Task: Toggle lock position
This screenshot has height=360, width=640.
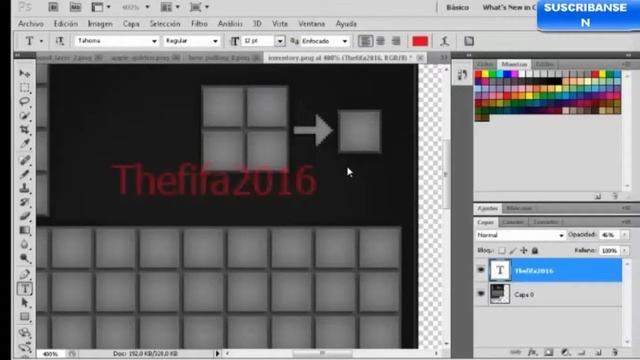Action: click(x=524, y=251)
